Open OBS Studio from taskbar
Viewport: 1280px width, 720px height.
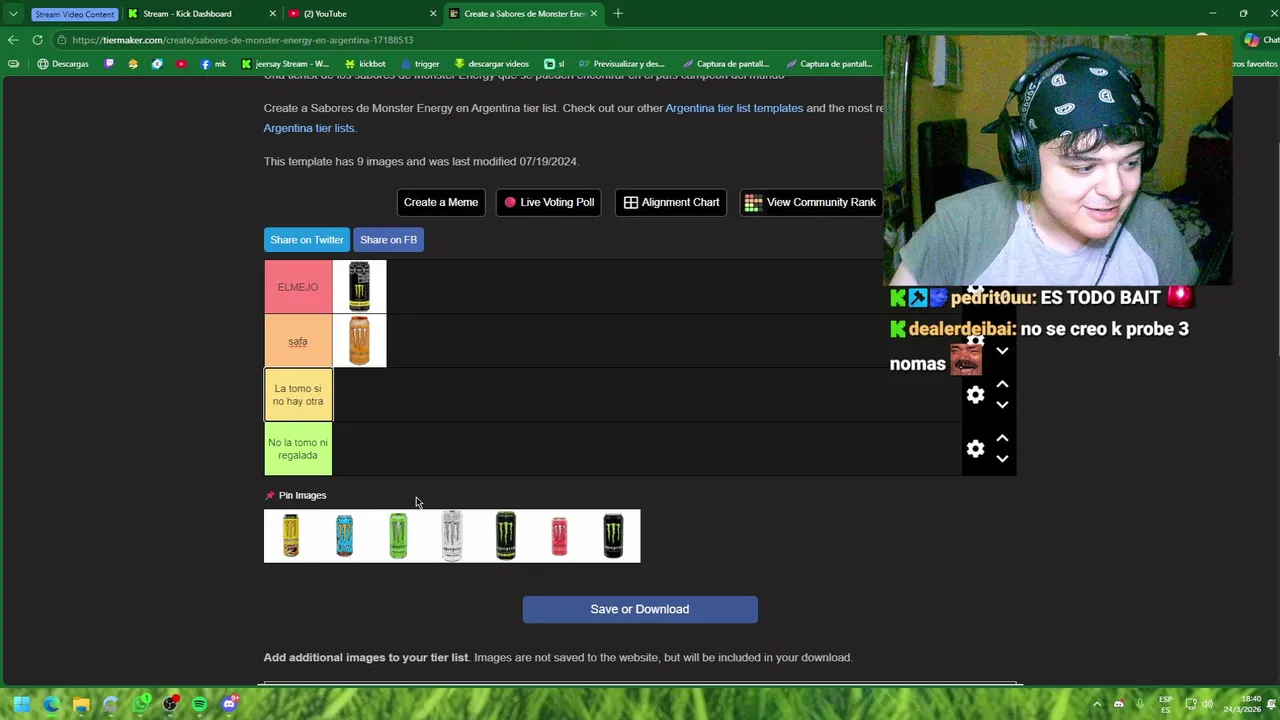pyautogui.click(x=171, y=704)
